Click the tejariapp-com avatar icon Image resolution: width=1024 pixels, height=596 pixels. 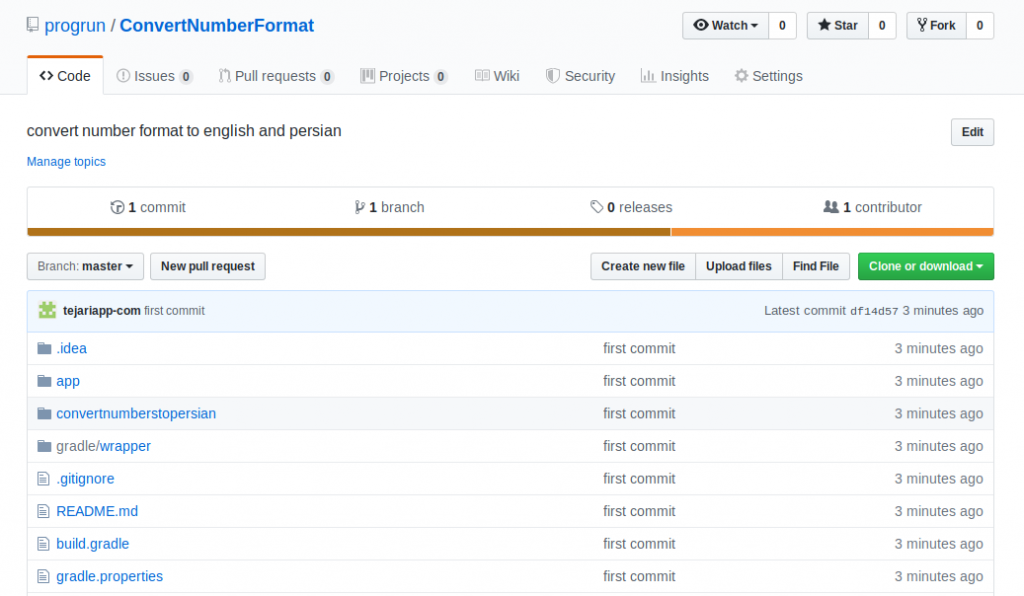pyautogui.click(x=47, y=311)
